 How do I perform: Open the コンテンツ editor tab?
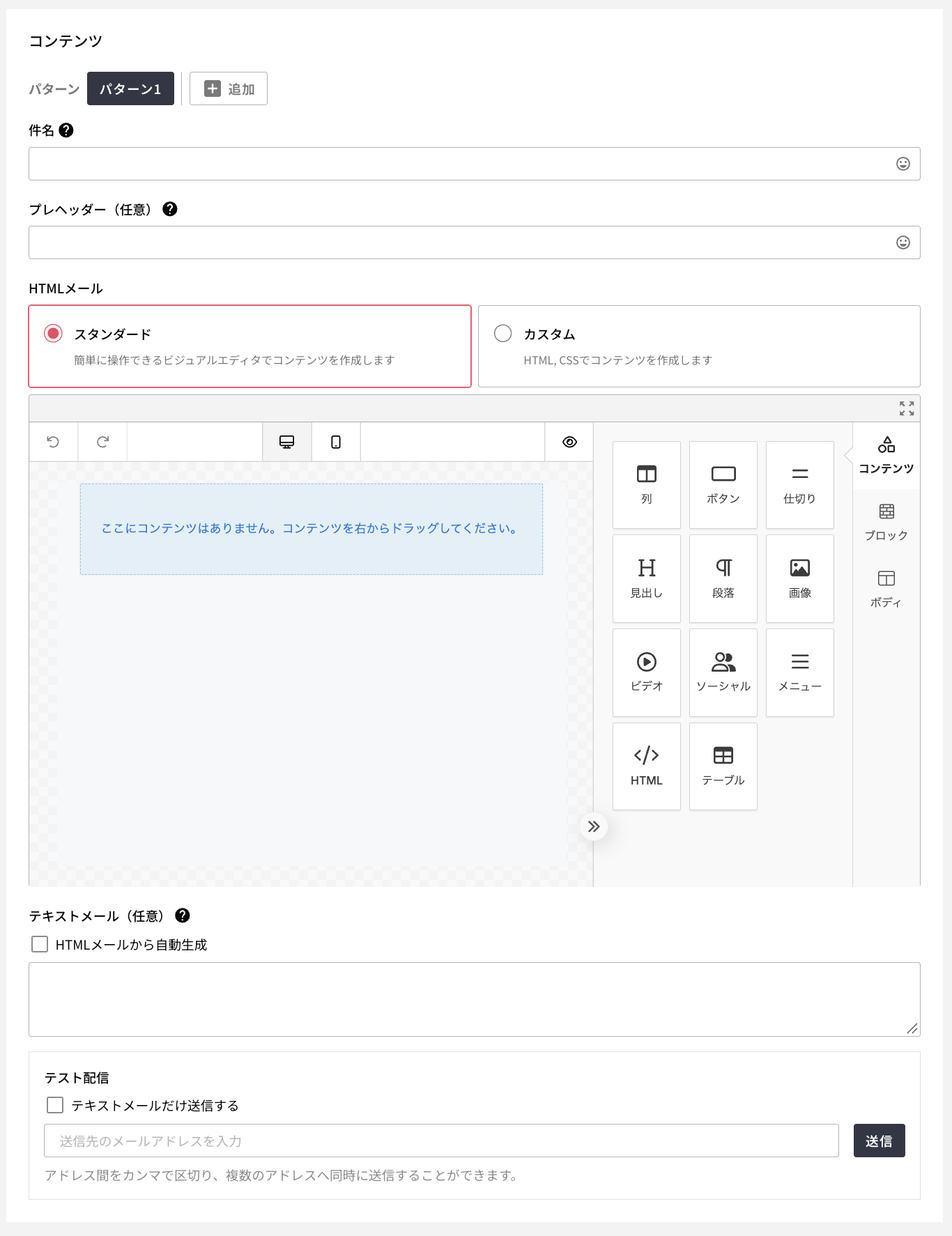coord(886,456)
